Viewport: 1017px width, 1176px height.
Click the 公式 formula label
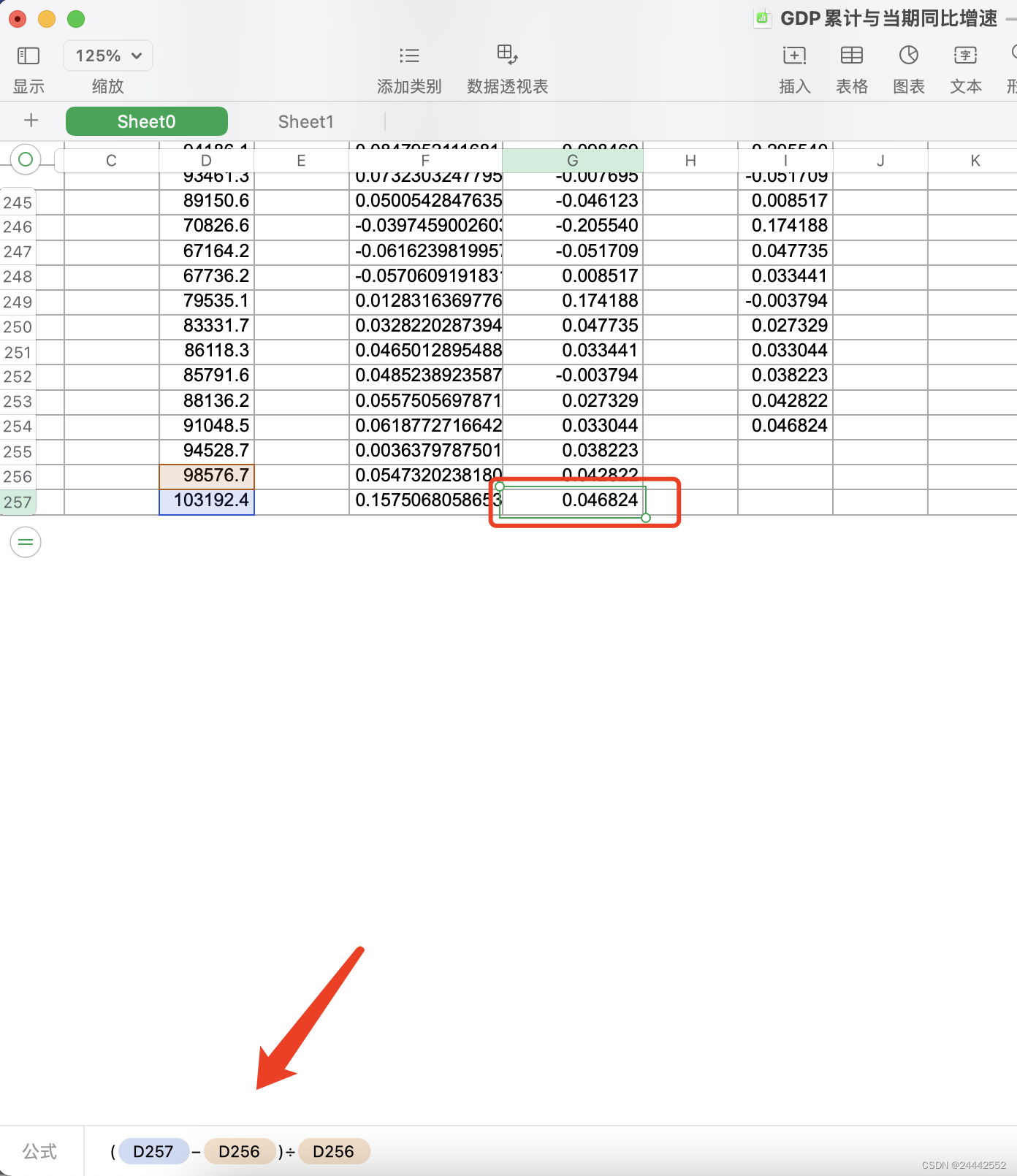tap(39, 1151)
